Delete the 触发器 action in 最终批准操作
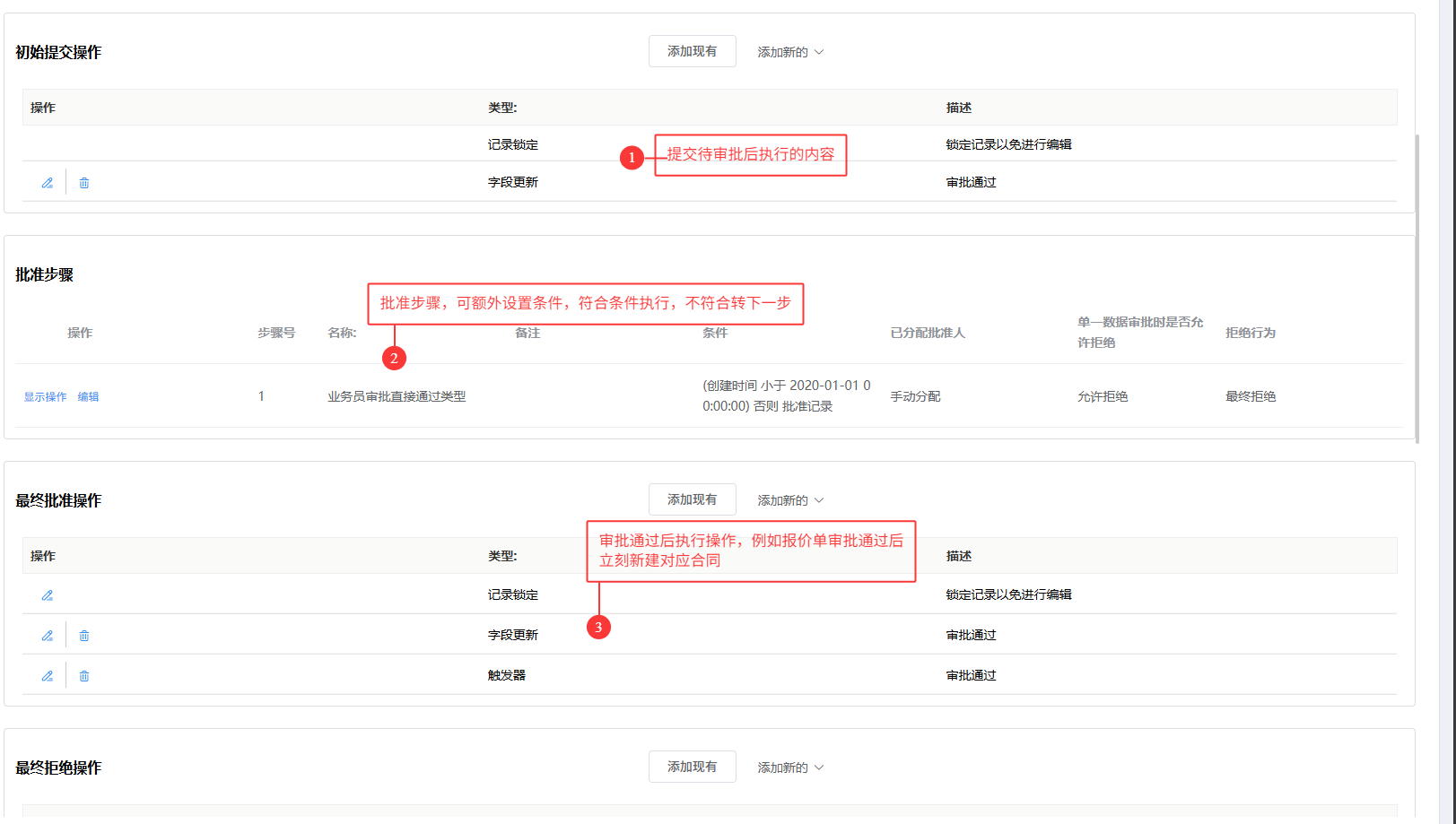The image size is (1456, 824). click(x=84, y=676)
